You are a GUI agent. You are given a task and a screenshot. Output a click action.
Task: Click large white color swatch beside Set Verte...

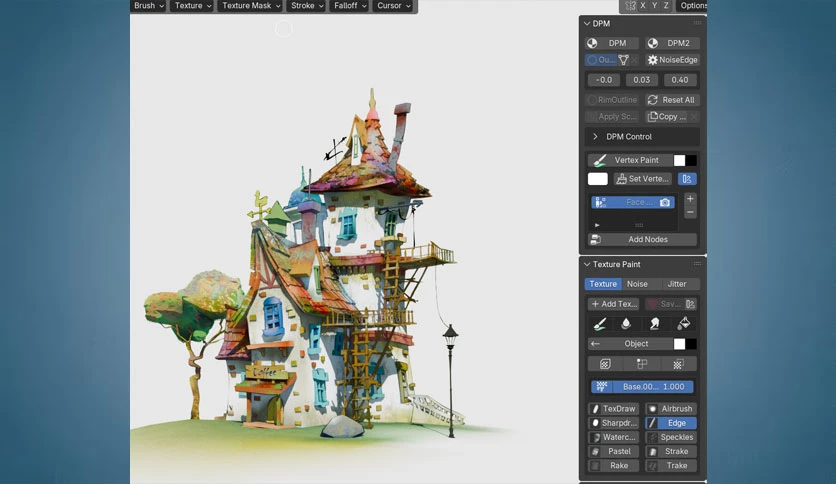[598, 179]
